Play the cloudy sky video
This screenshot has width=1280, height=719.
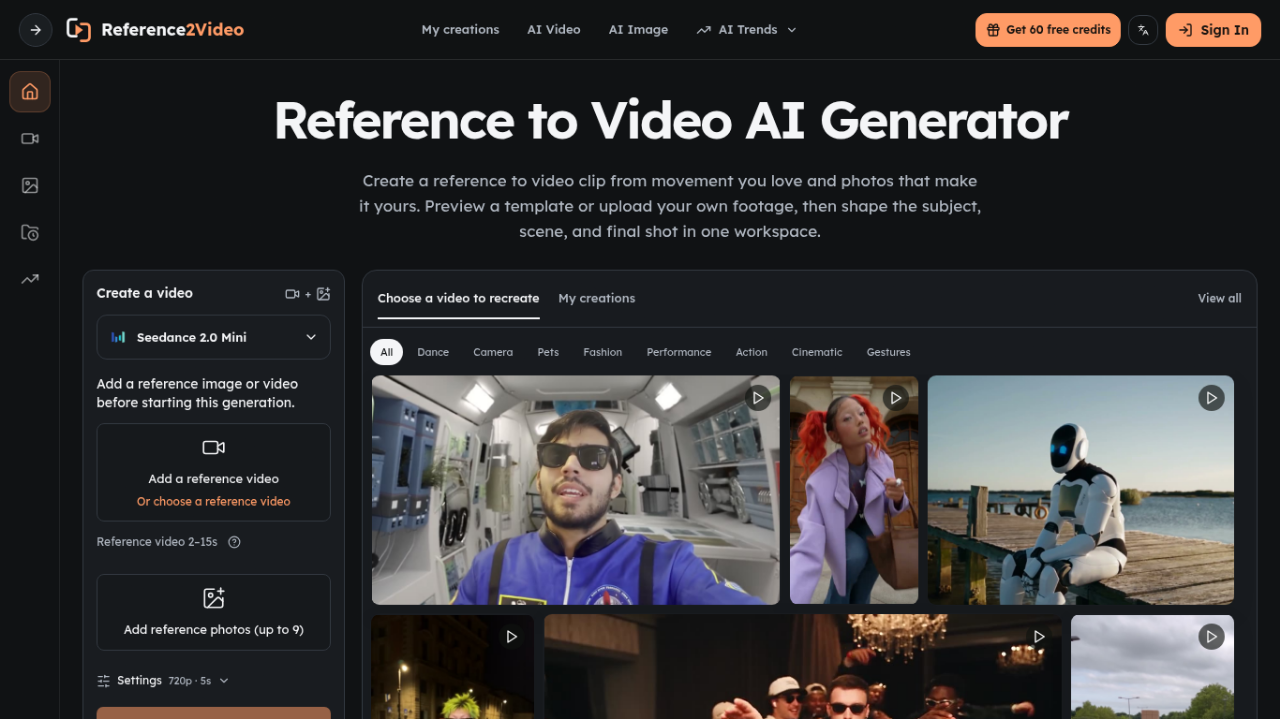point(1211,637)
